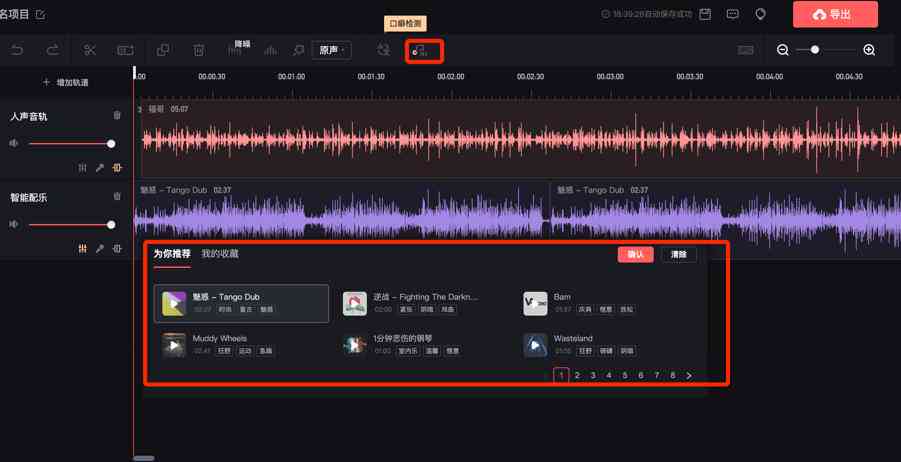Click the zoom in magnifier icon
This screenshot has width=901, height=462.
[x=869, y=50]
